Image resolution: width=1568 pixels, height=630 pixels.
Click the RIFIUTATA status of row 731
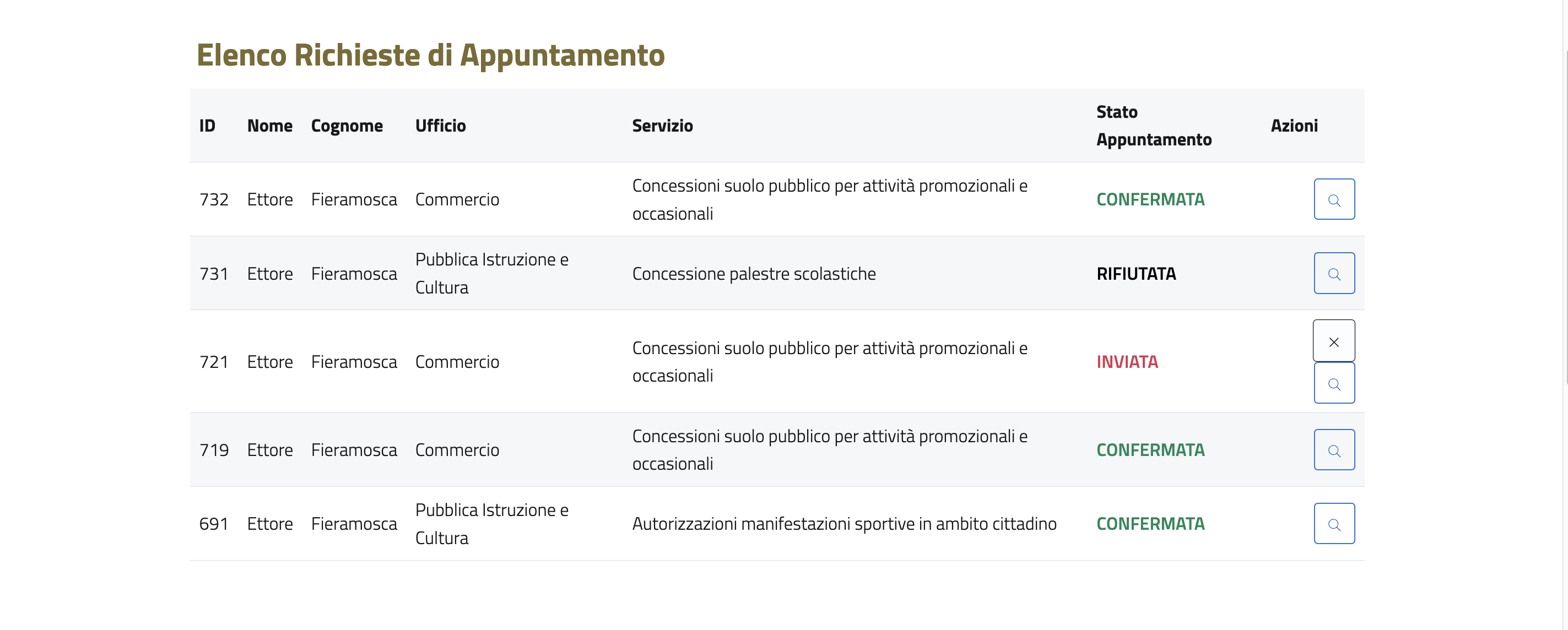click(x=1136, y=274)
